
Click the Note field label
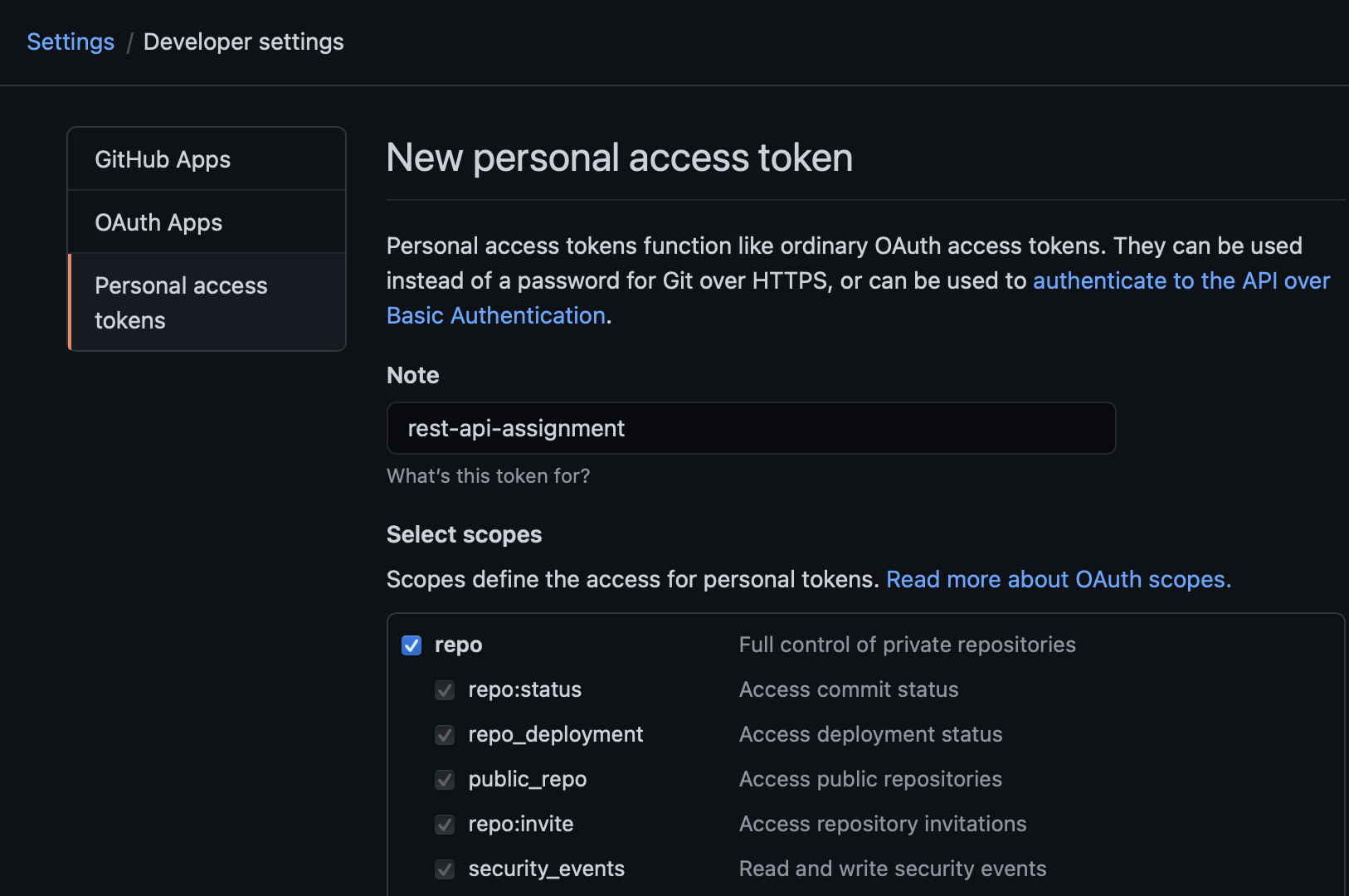click(x=412, y=375)
